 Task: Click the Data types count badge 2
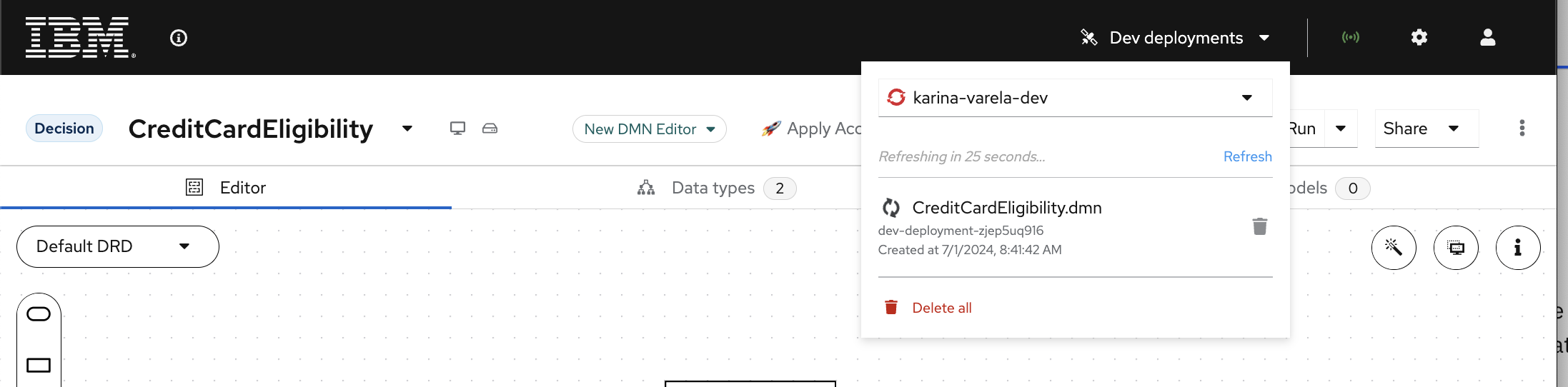pyautogui.click(x=780, y=189)
